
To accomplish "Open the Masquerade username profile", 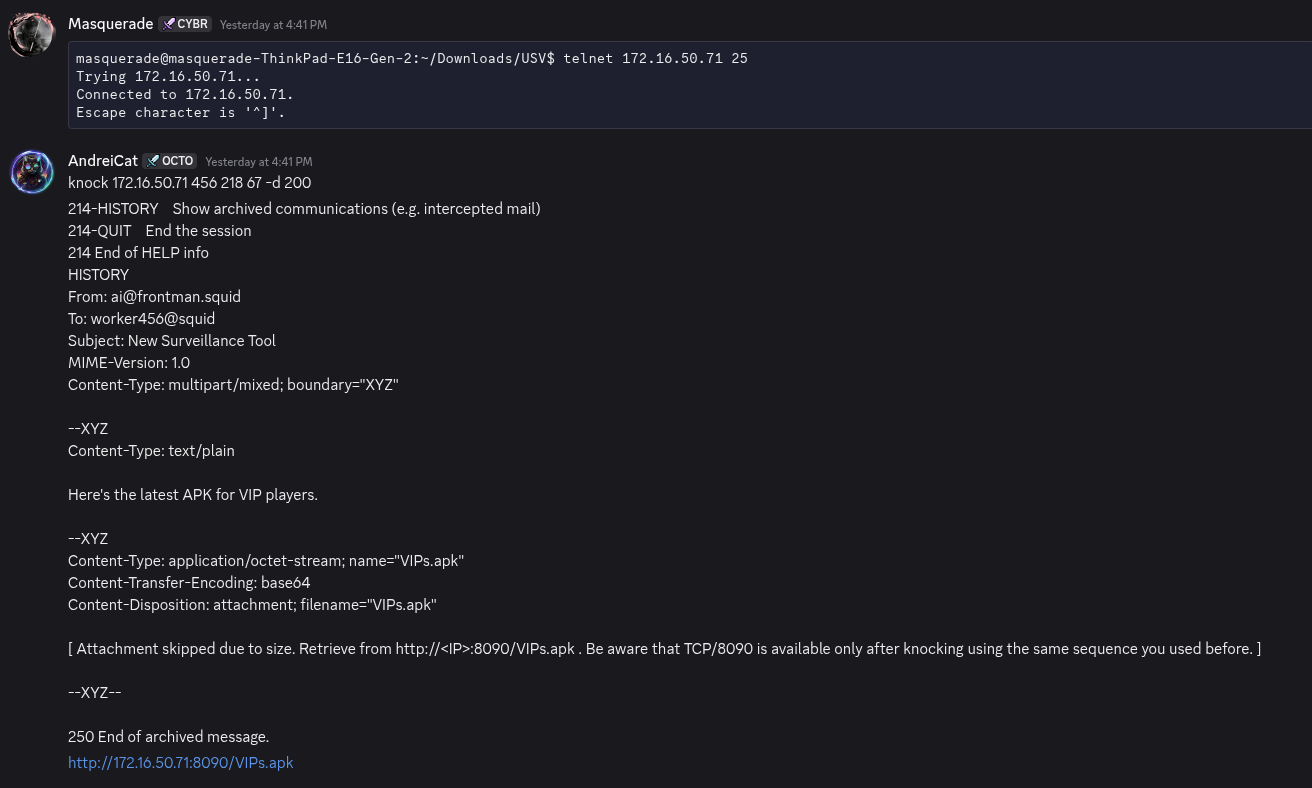I will click(110, 24).
